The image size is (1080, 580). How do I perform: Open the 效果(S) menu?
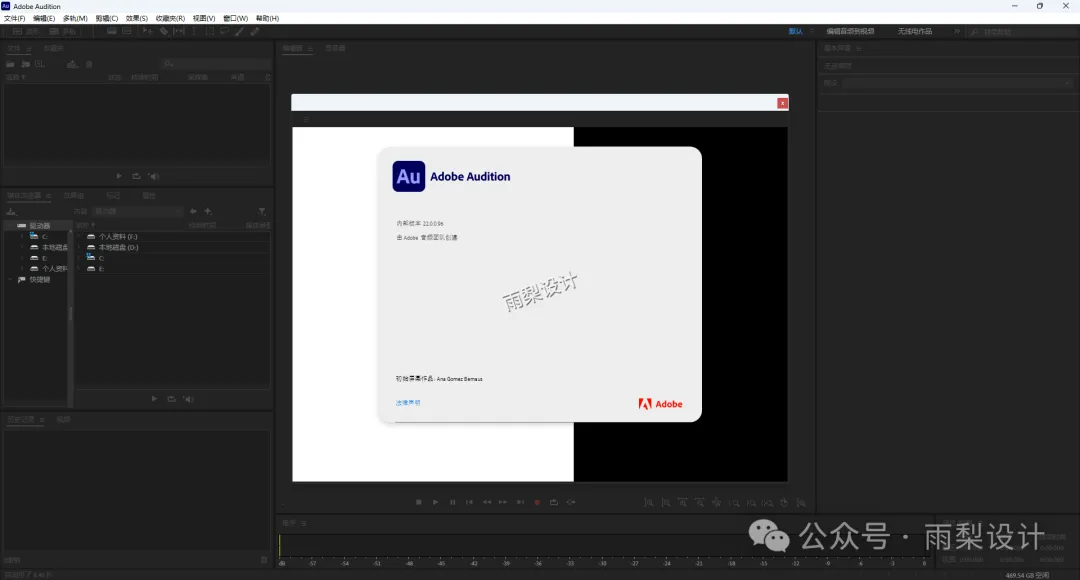pyautogui.click(x=137, y=19)
